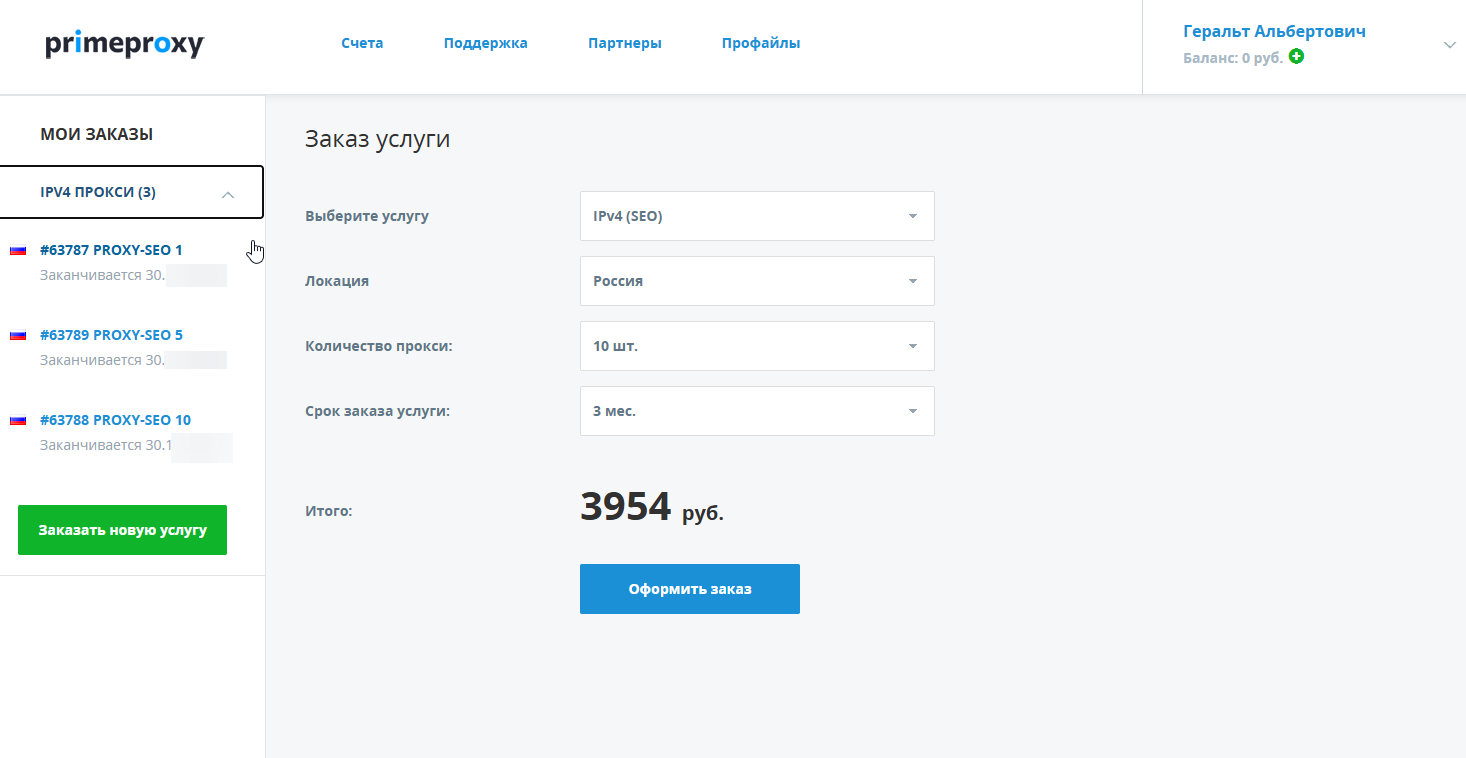Click the user name Геральт Альбертович
The image size is (1466, 758).
(1274, 31)
